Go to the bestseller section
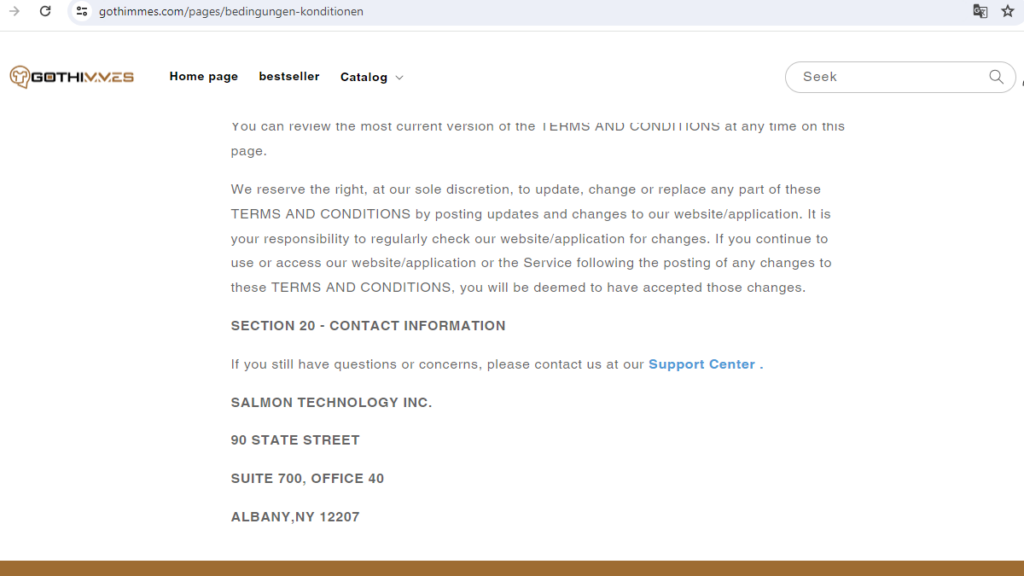1024x576 pixels. pos(289,76)
